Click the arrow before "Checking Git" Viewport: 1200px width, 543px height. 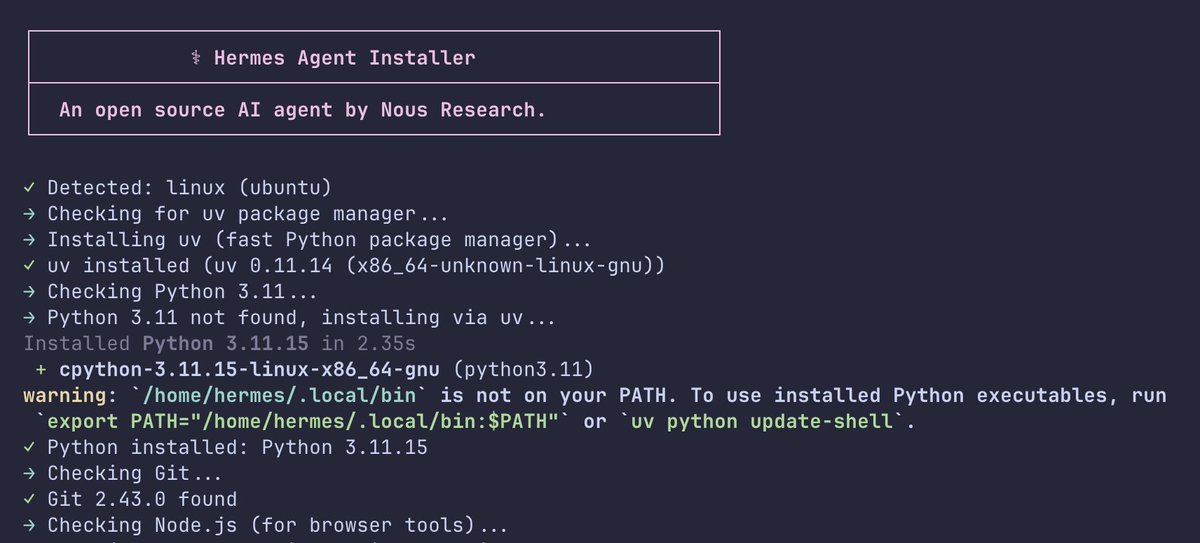point(30,474)
